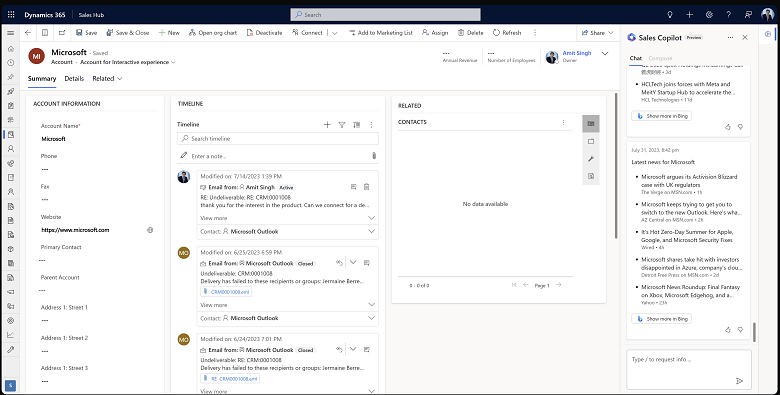Expand reply options chevron on 6/25/2023 email

click(353, 262)
